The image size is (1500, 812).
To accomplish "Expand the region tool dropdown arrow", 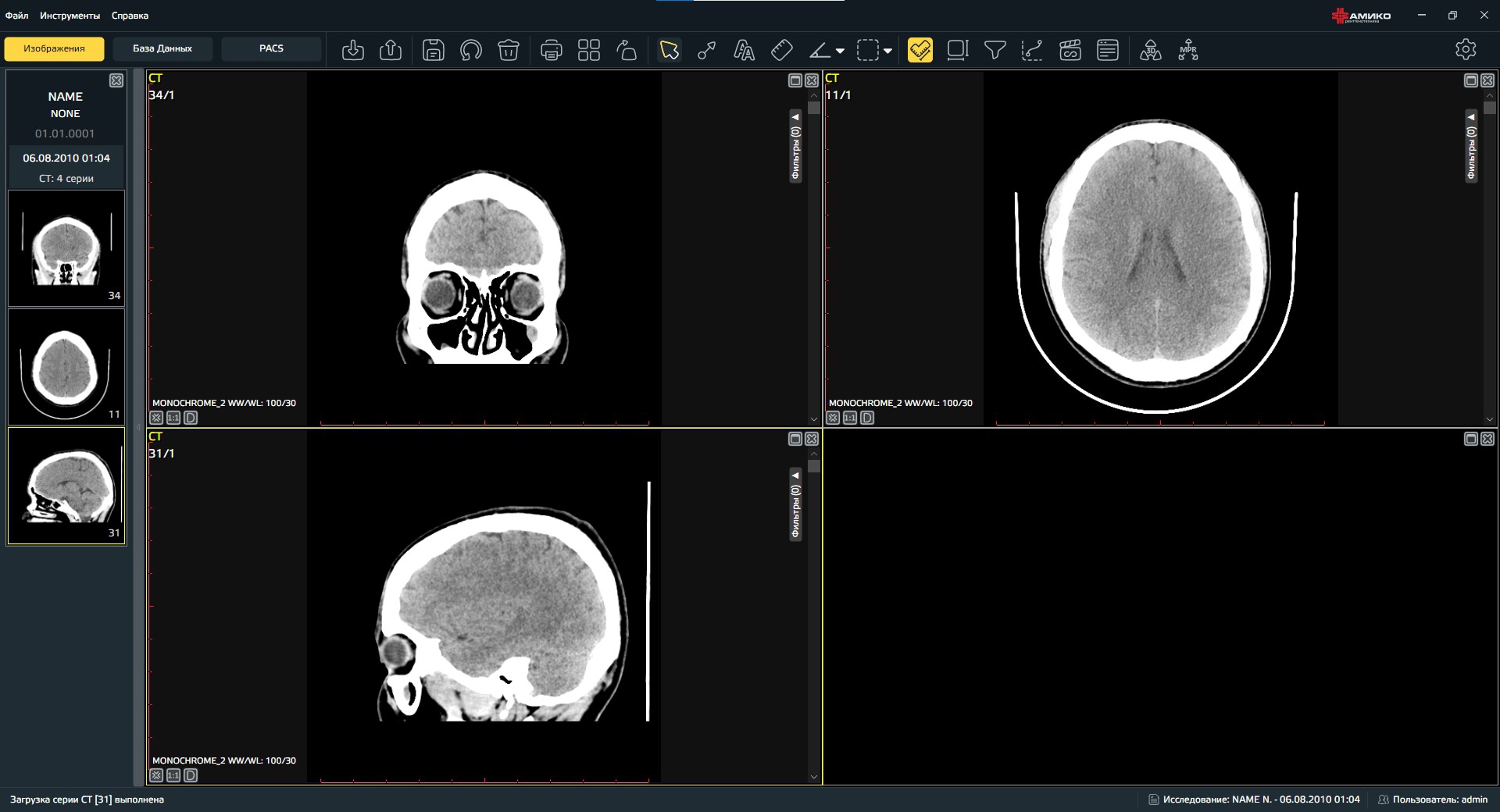I will (x=887, y=51).
